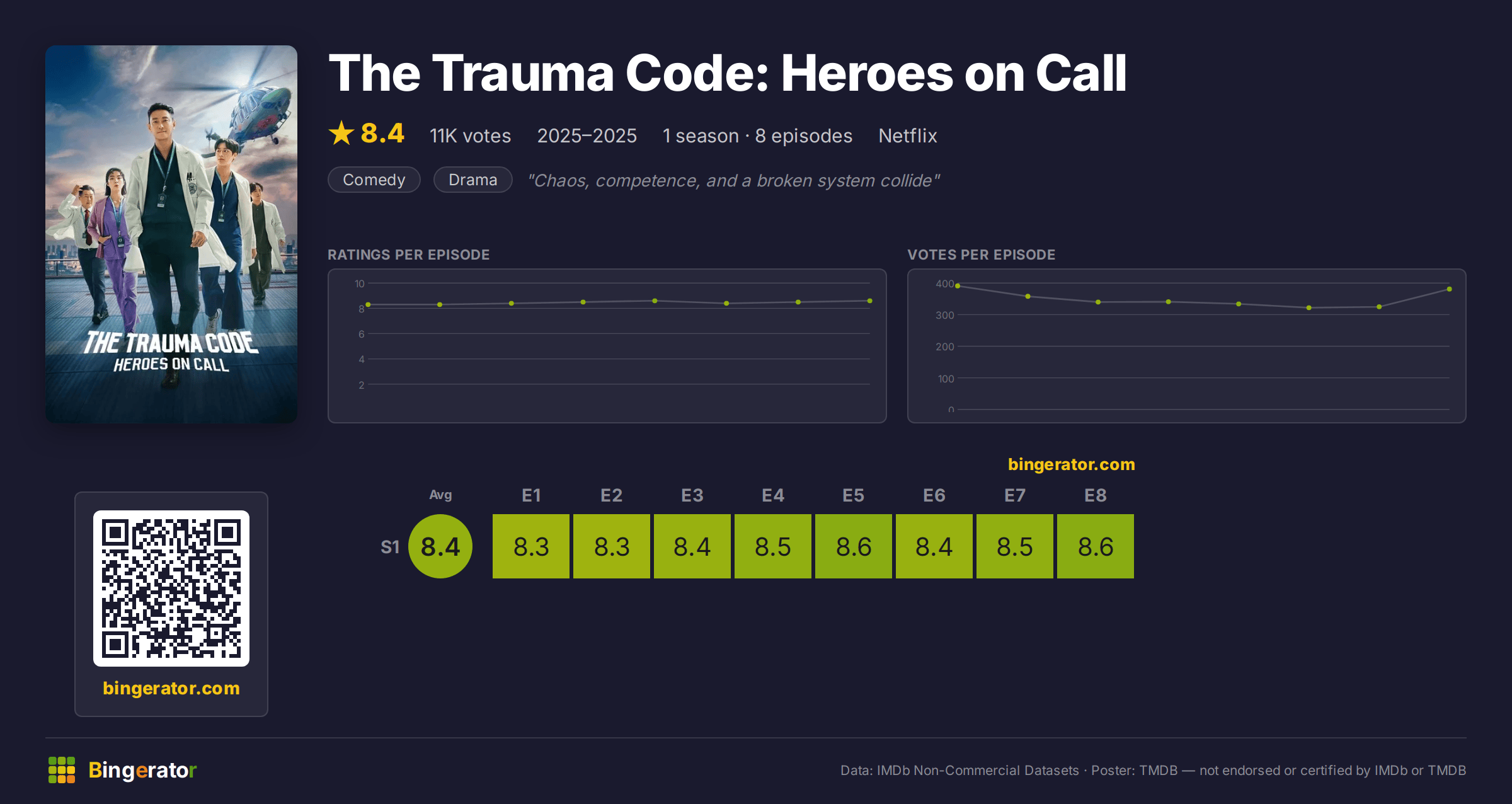Click the S1 average 8.4 circle

click(440, 546)
